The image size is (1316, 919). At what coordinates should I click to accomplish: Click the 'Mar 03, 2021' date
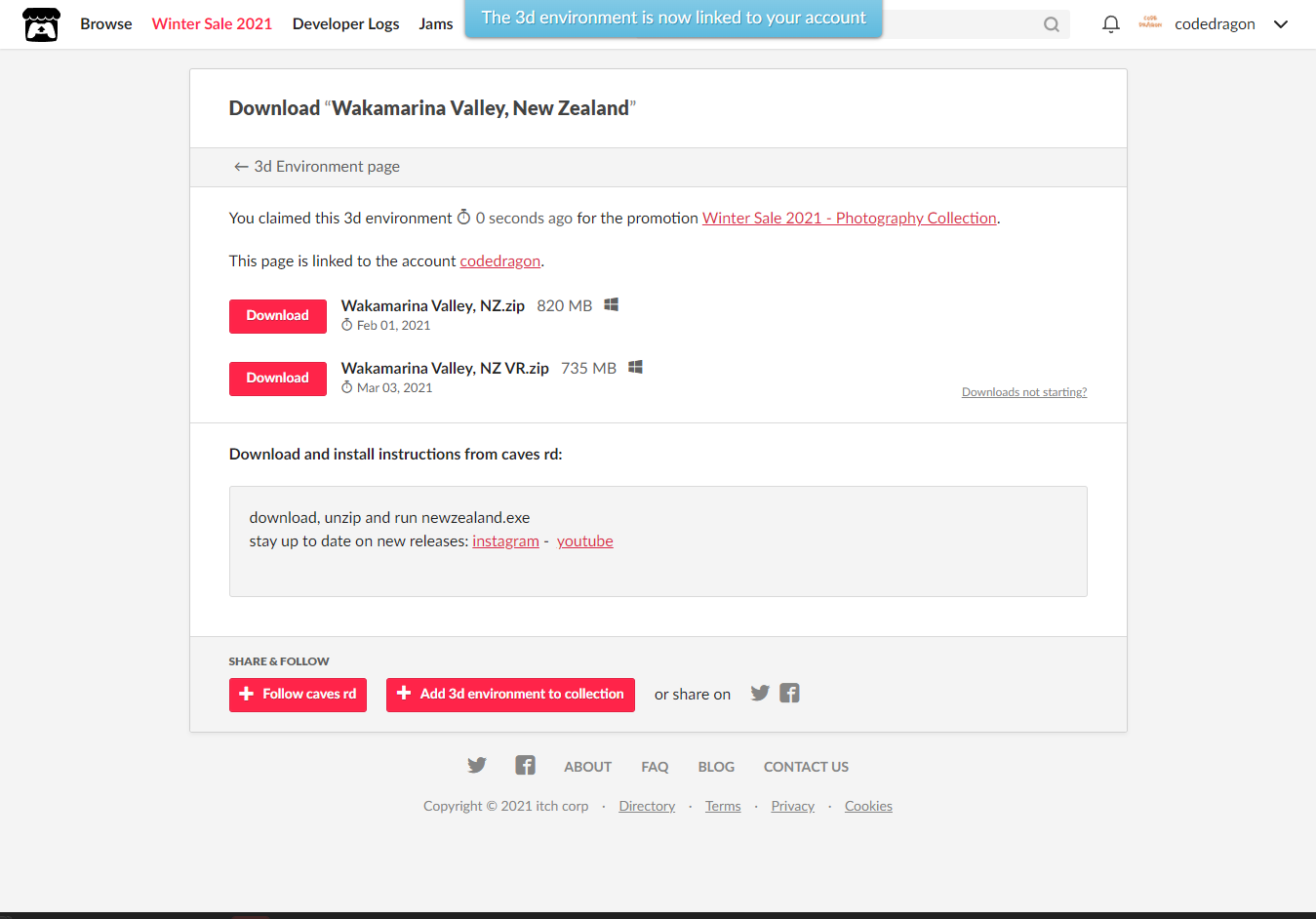(394, 388)
